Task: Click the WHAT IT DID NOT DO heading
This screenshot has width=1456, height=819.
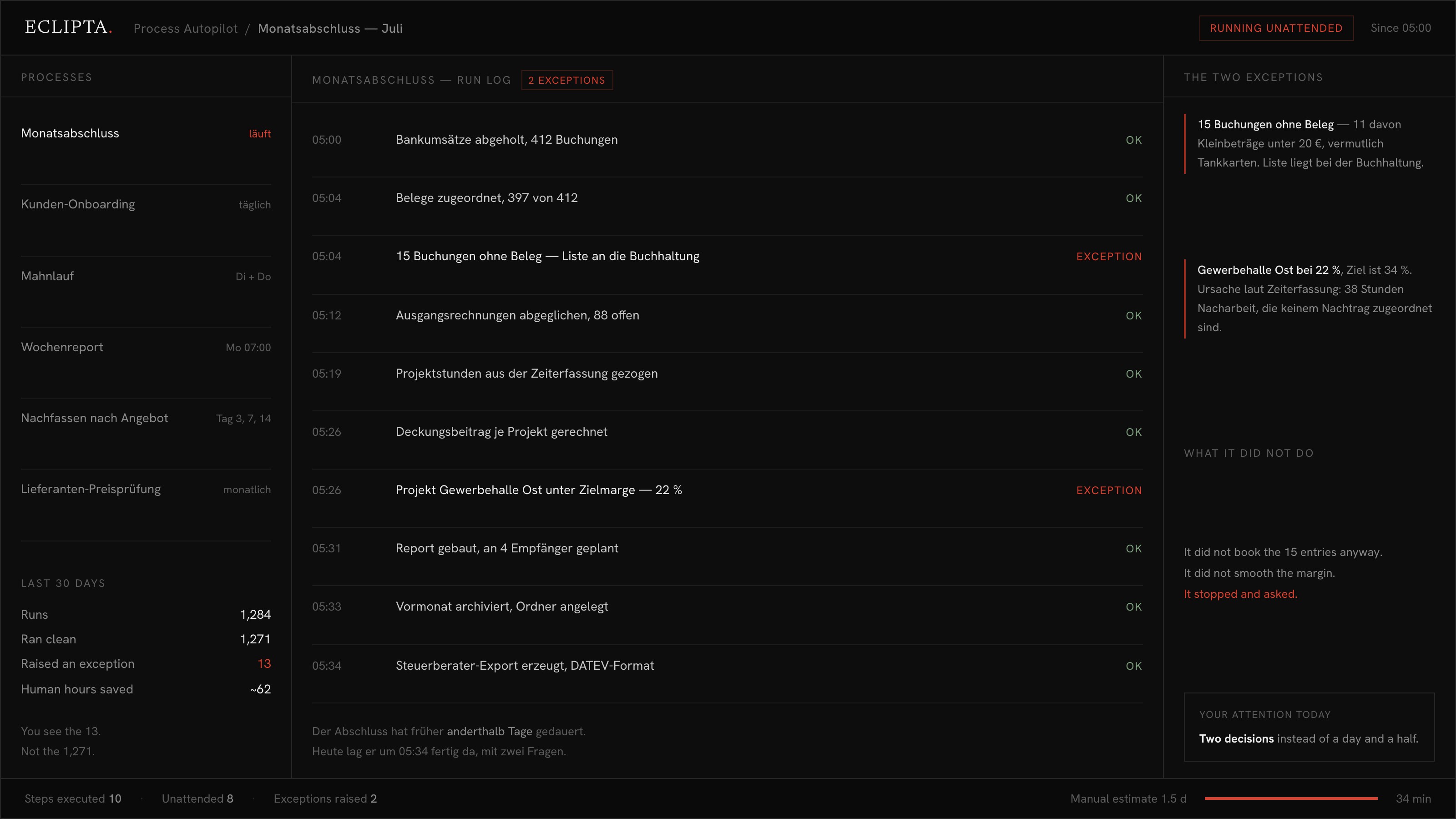Action: tap(1249, 453)
